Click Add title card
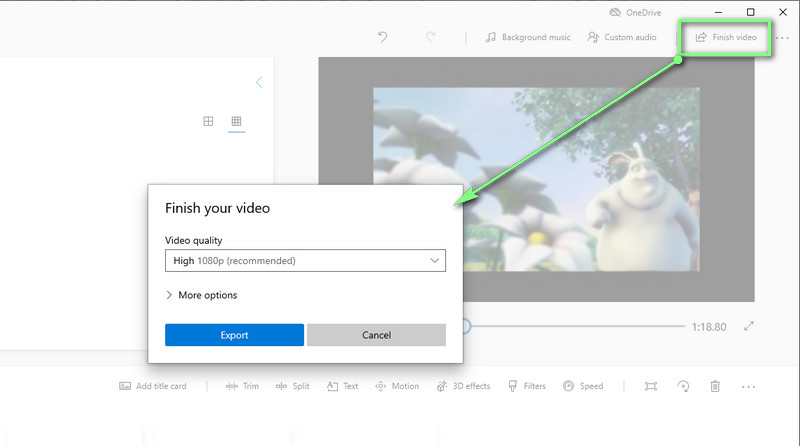 point(153,386)
